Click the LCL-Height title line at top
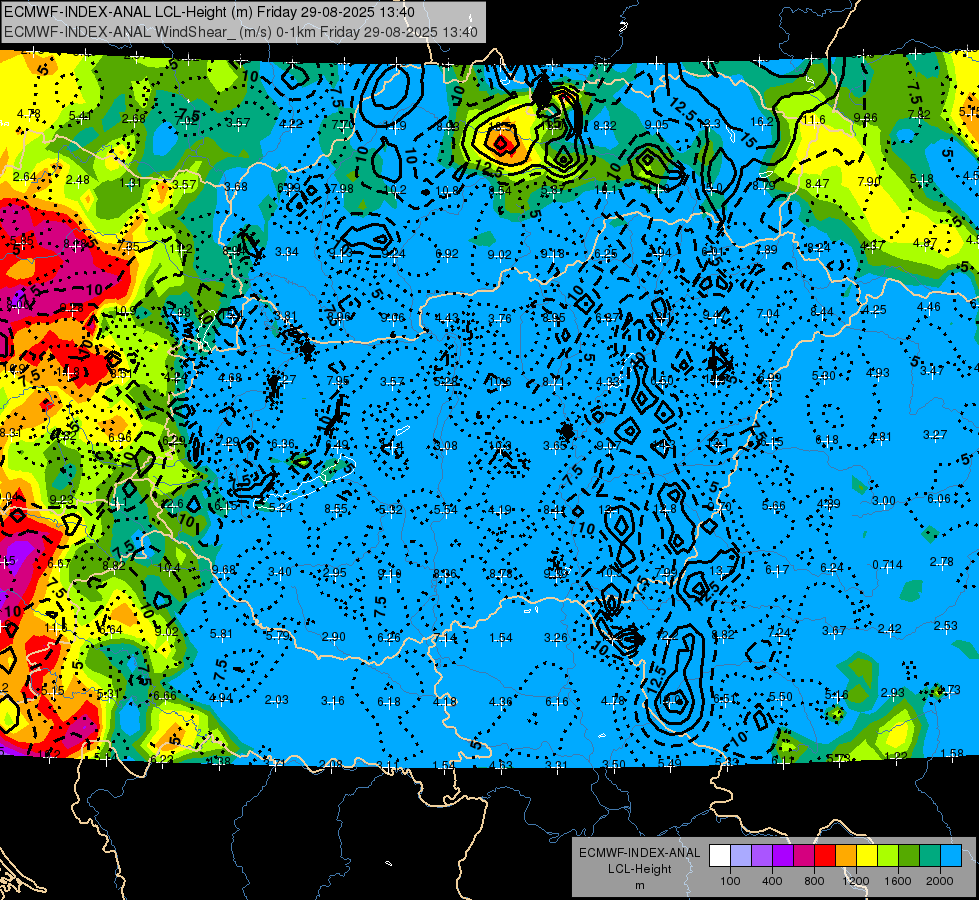 (209, 12)
